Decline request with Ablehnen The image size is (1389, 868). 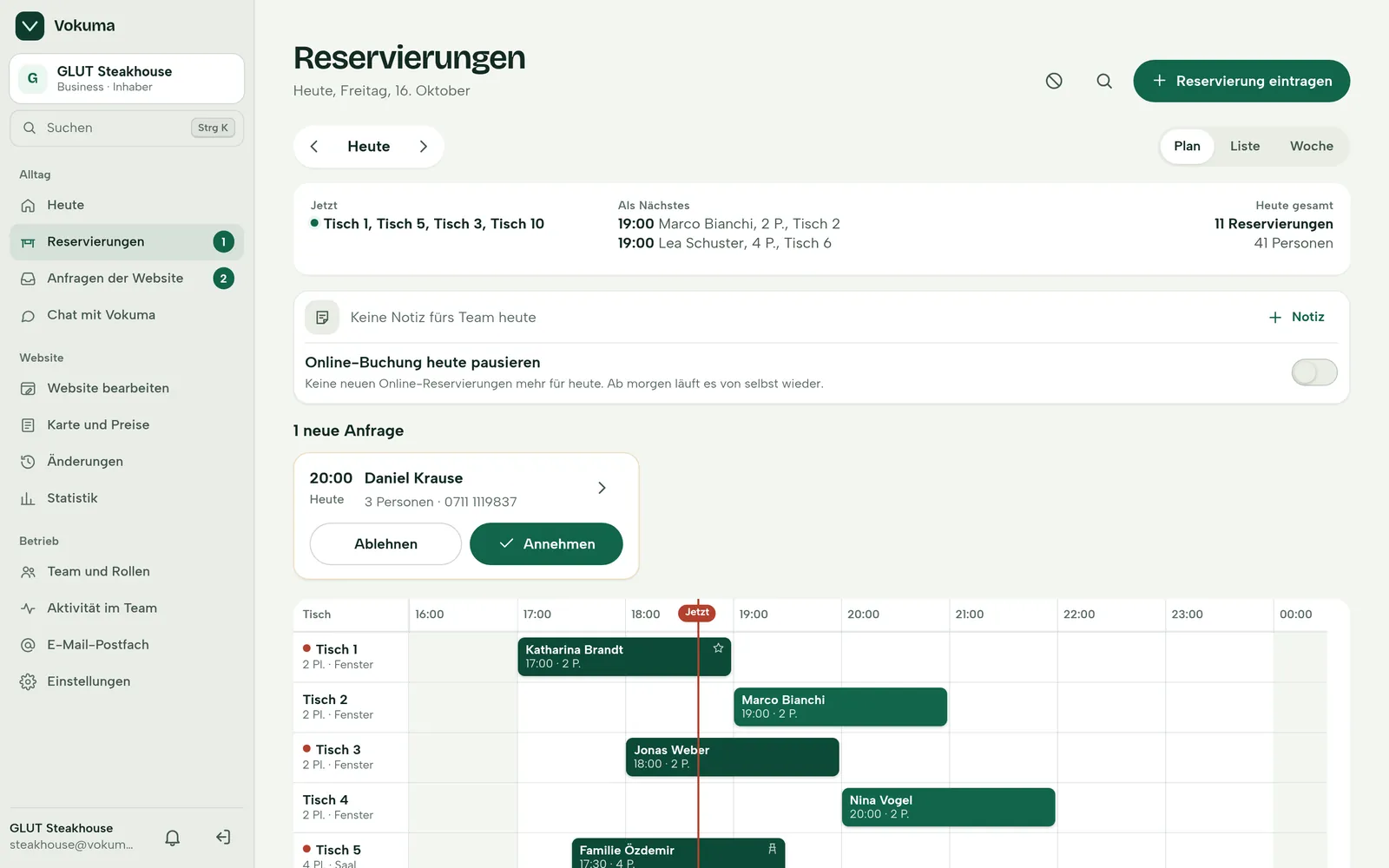pos(385,544)
